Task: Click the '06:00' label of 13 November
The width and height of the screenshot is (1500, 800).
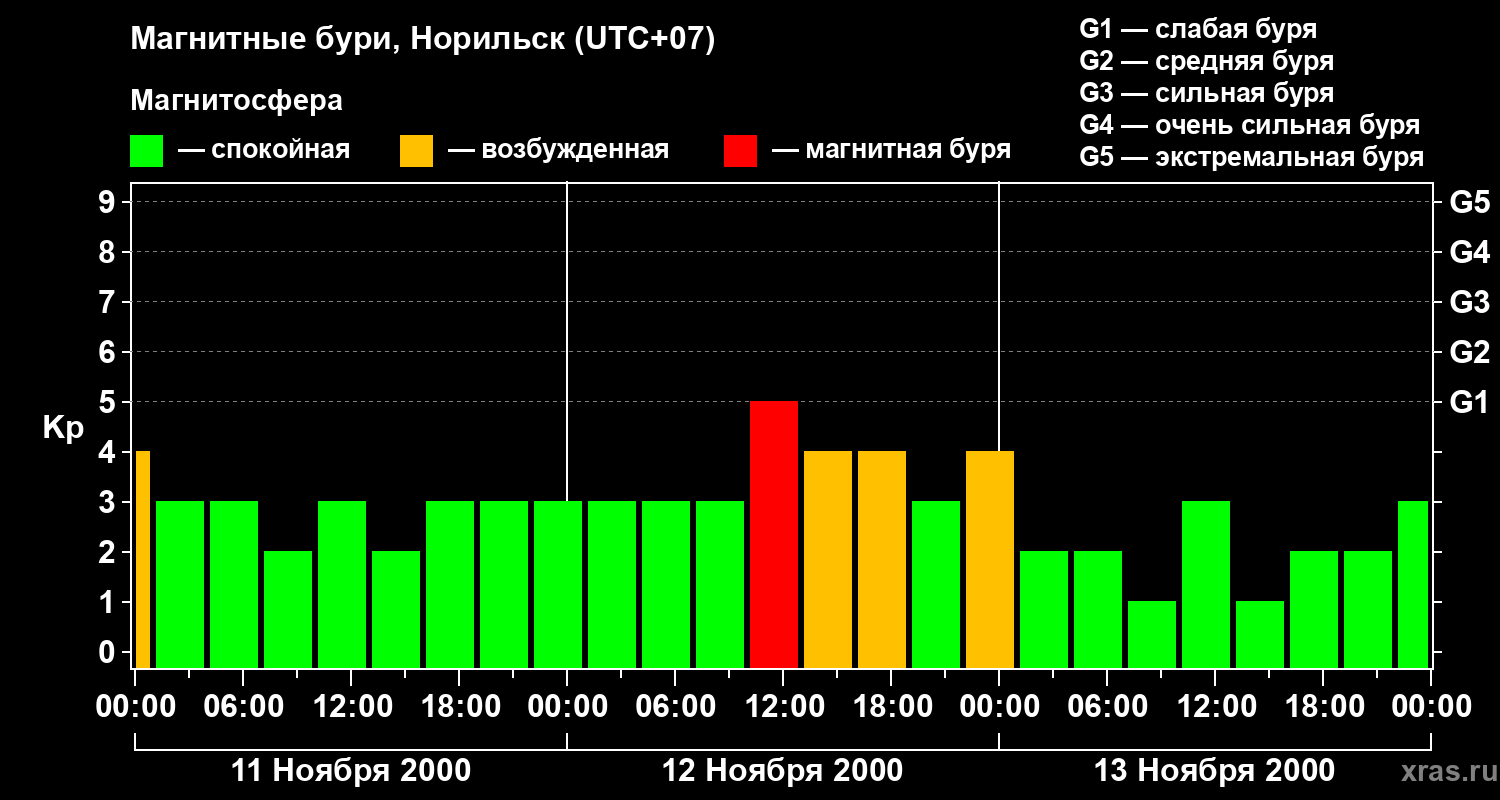Action: pos(1107,707)
